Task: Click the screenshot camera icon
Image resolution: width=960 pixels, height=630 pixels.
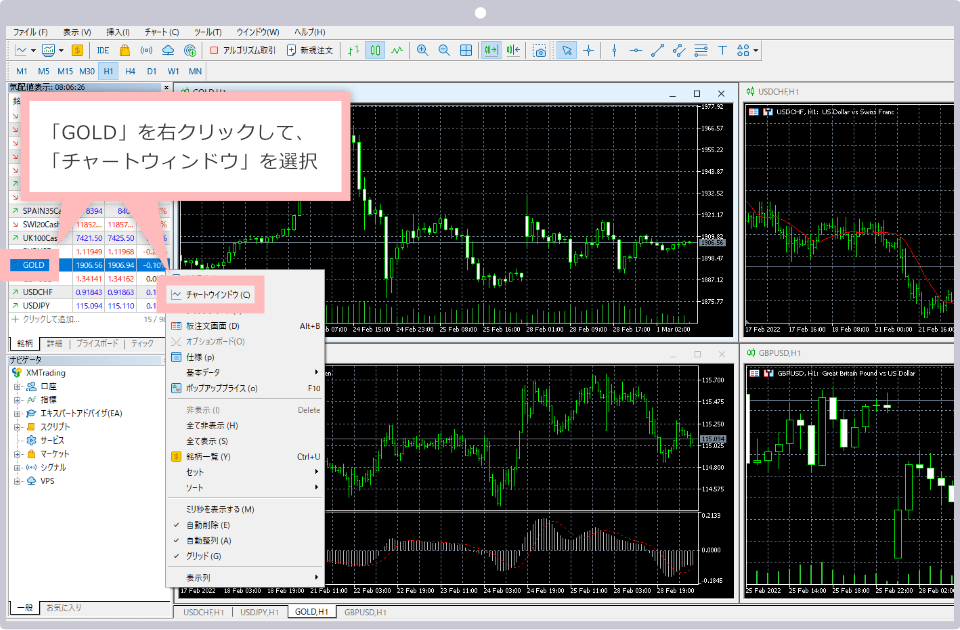Action: pos(540,50)
